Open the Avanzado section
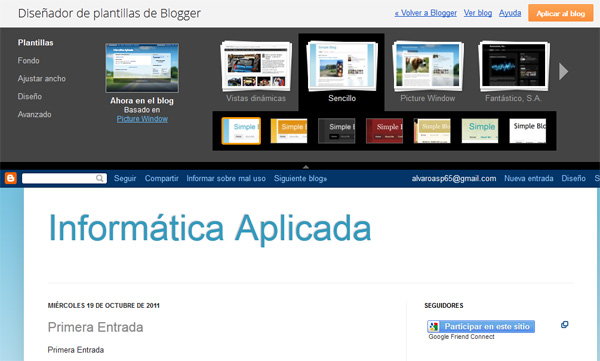Image resolution: width=600 pixels, height=361 pixels. (x=34, y=114)
